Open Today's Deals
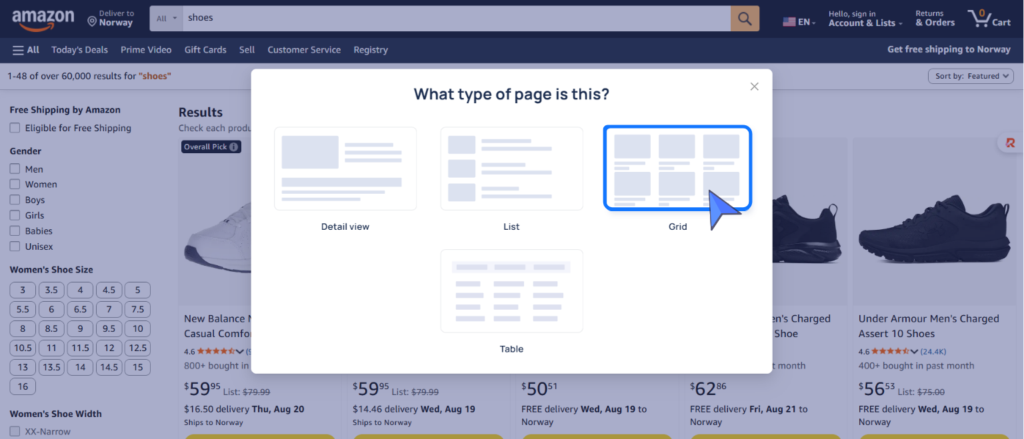Screen dimensions: 1024x439 (x=79, y=50)
